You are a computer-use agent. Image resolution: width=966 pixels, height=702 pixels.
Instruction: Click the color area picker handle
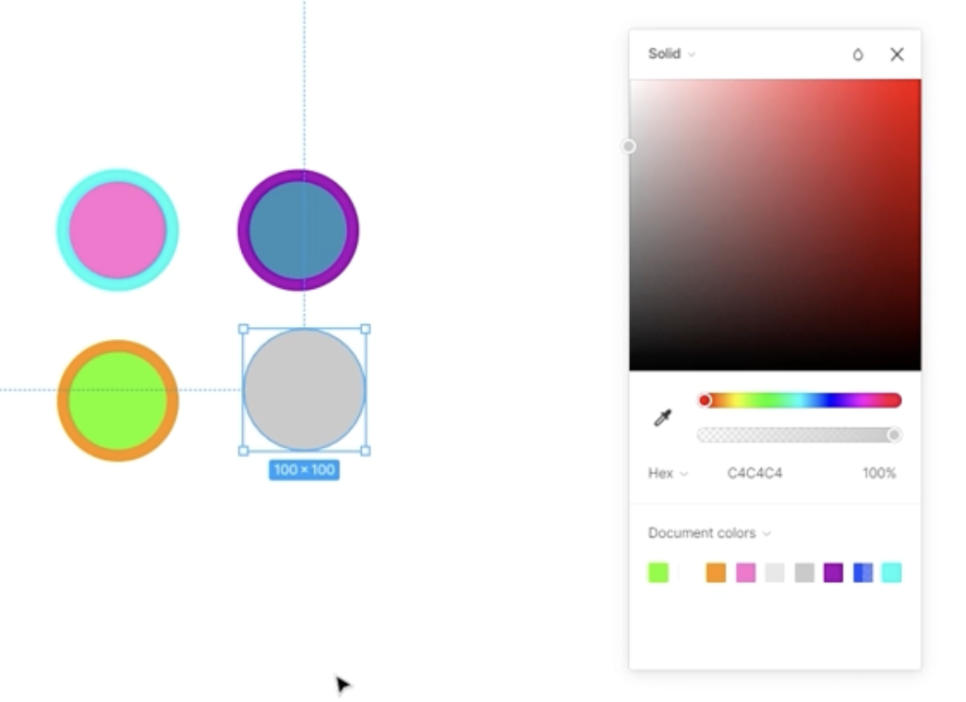click(x=628, y=146)
